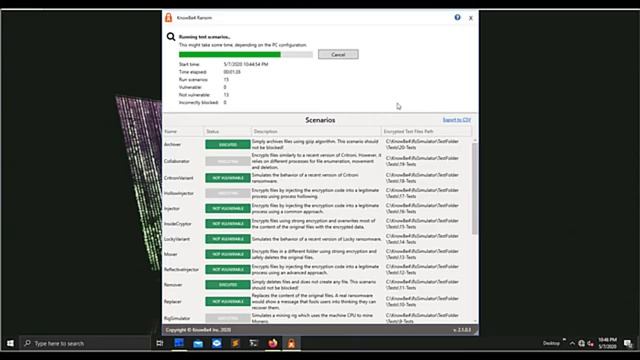Select the Mover scenario name
640x360 pixels.
[171, 254]
